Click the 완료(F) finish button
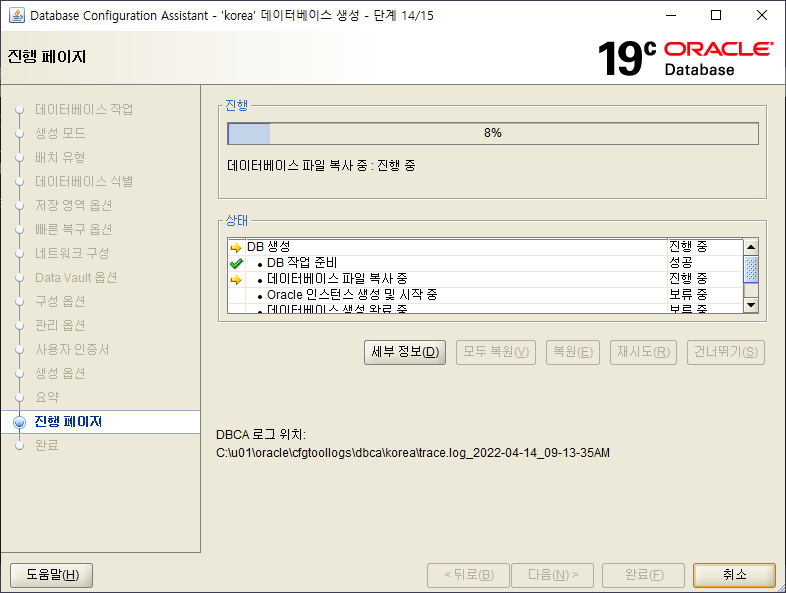 [x=644, y=575]
